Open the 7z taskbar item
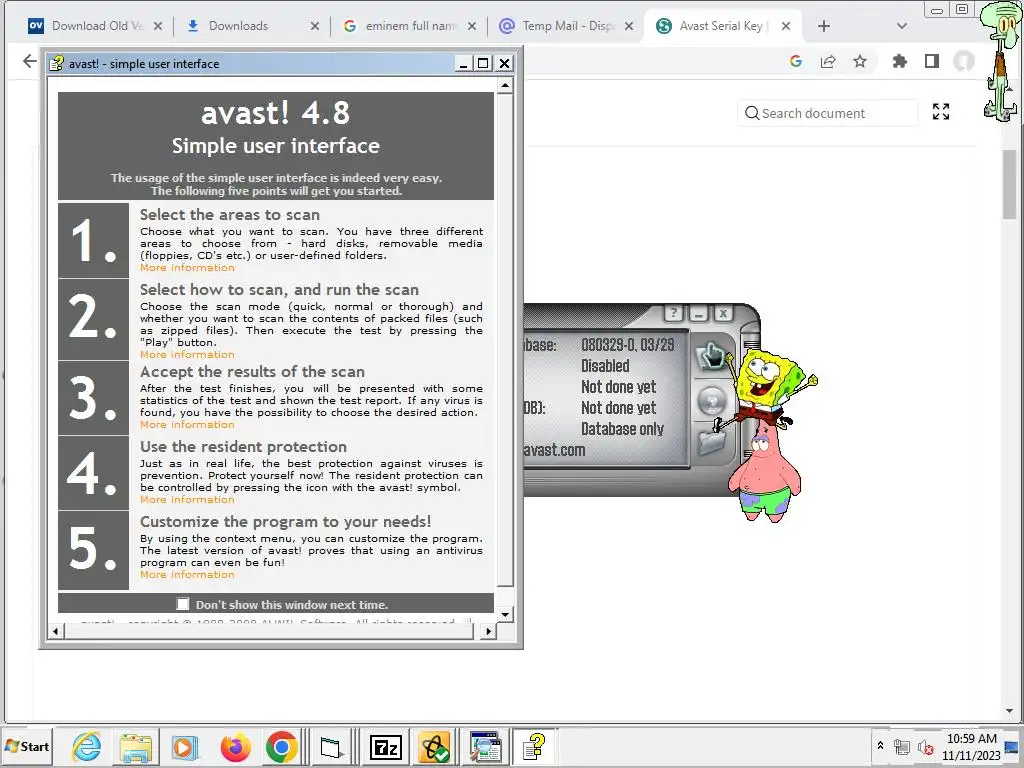This screenshot has width=1024, height=768. [x=385, y=746]
